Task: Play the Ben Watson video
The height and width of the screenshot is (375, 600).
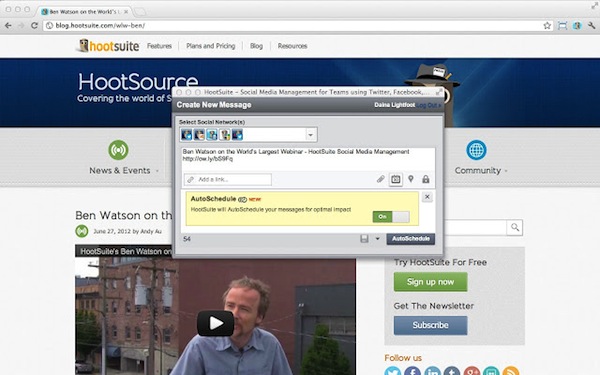Action: pos(215,323)
